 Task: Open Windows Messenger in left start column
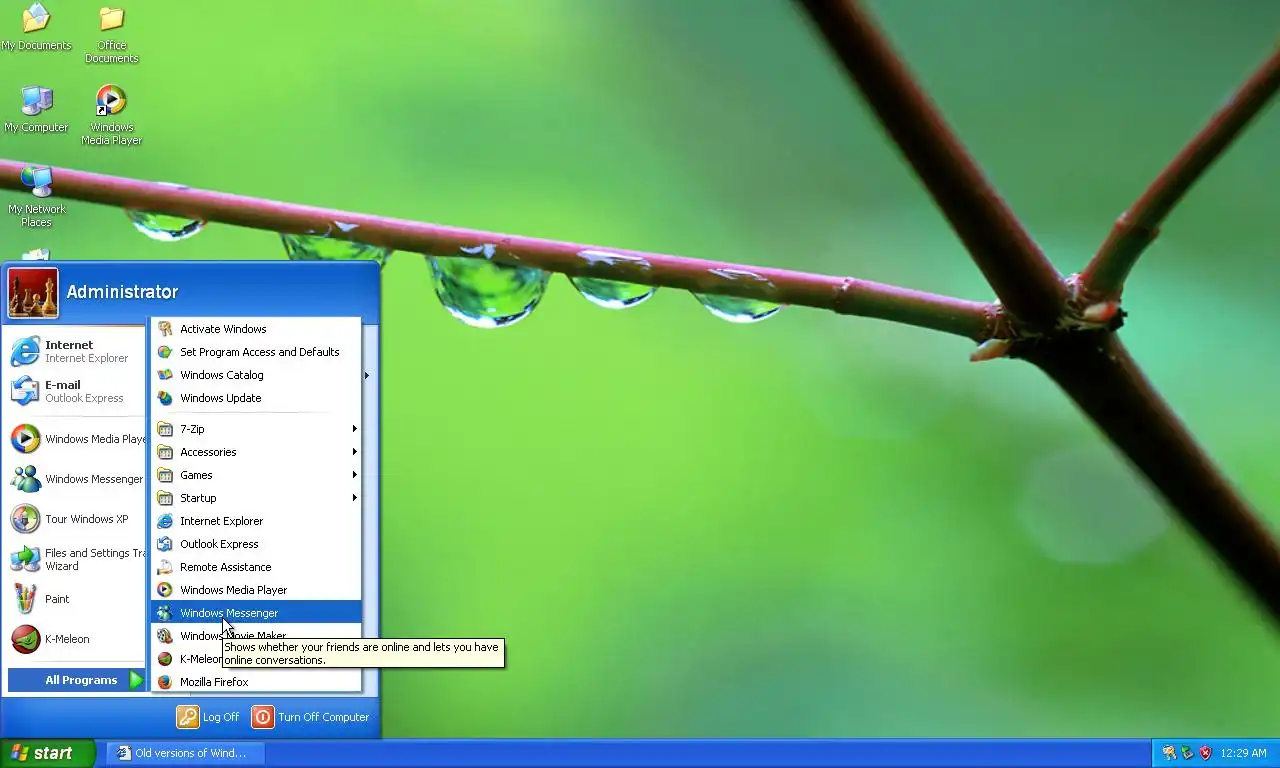(x=77, y=479)
